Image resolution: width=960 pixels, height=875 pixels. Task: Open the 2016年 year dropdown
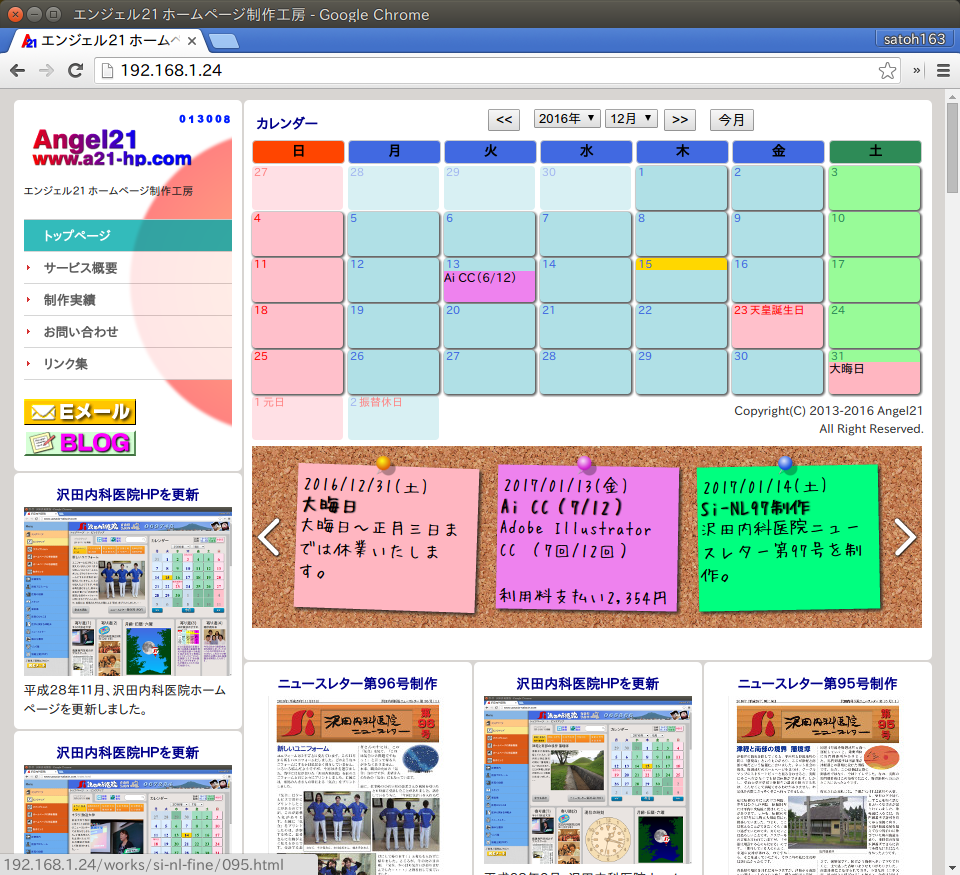tap(567, 118)
